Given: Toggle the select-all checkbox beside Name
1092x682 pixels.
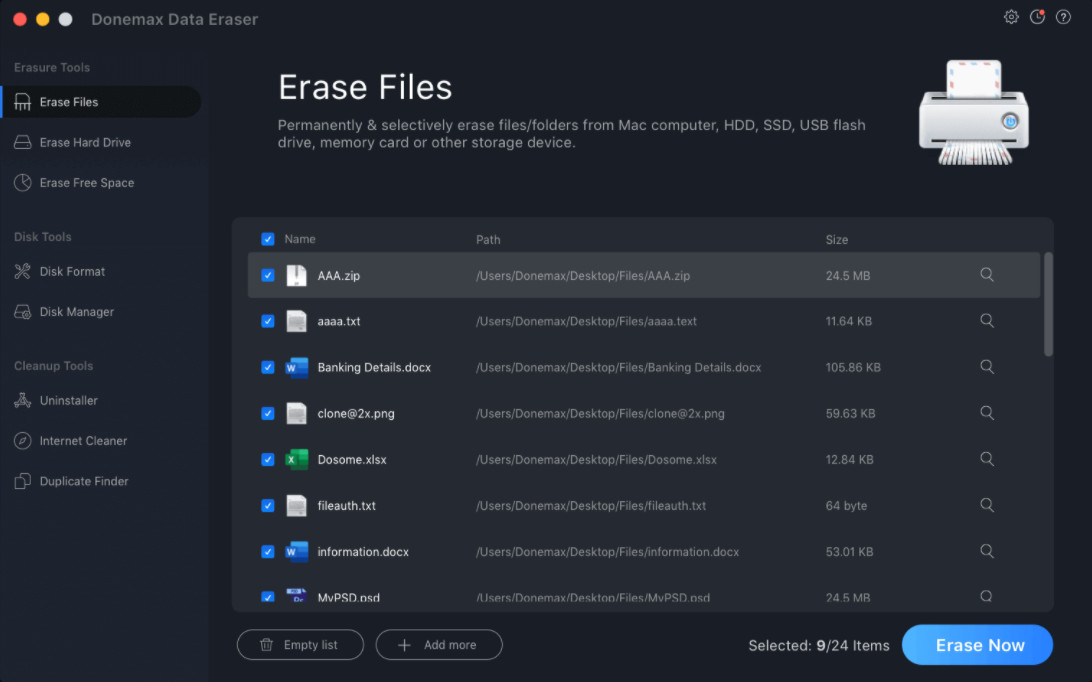Looking at the screenshot, I should point(267,239).
